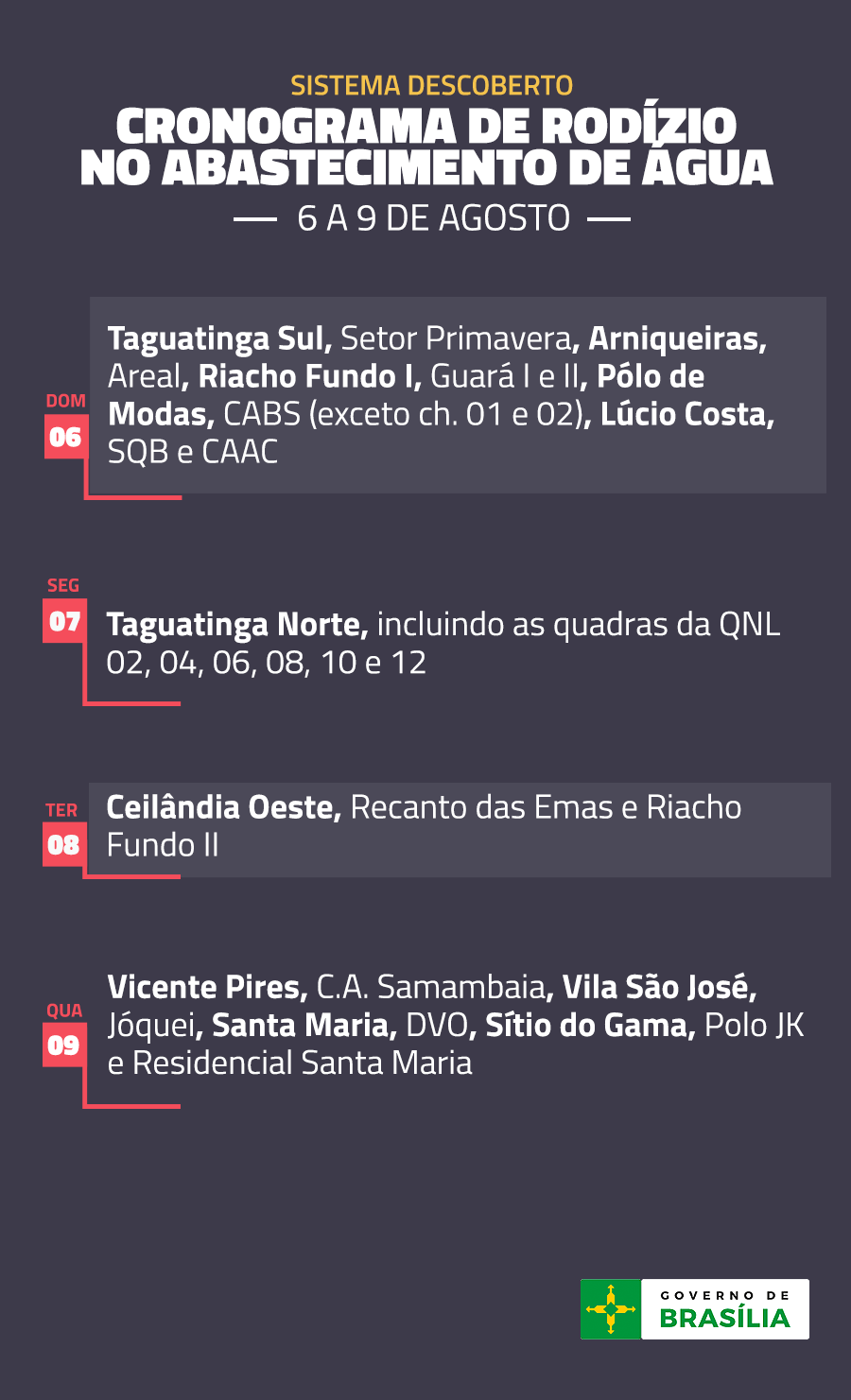Click the Taguatinga Norte text

pos(237,625)
